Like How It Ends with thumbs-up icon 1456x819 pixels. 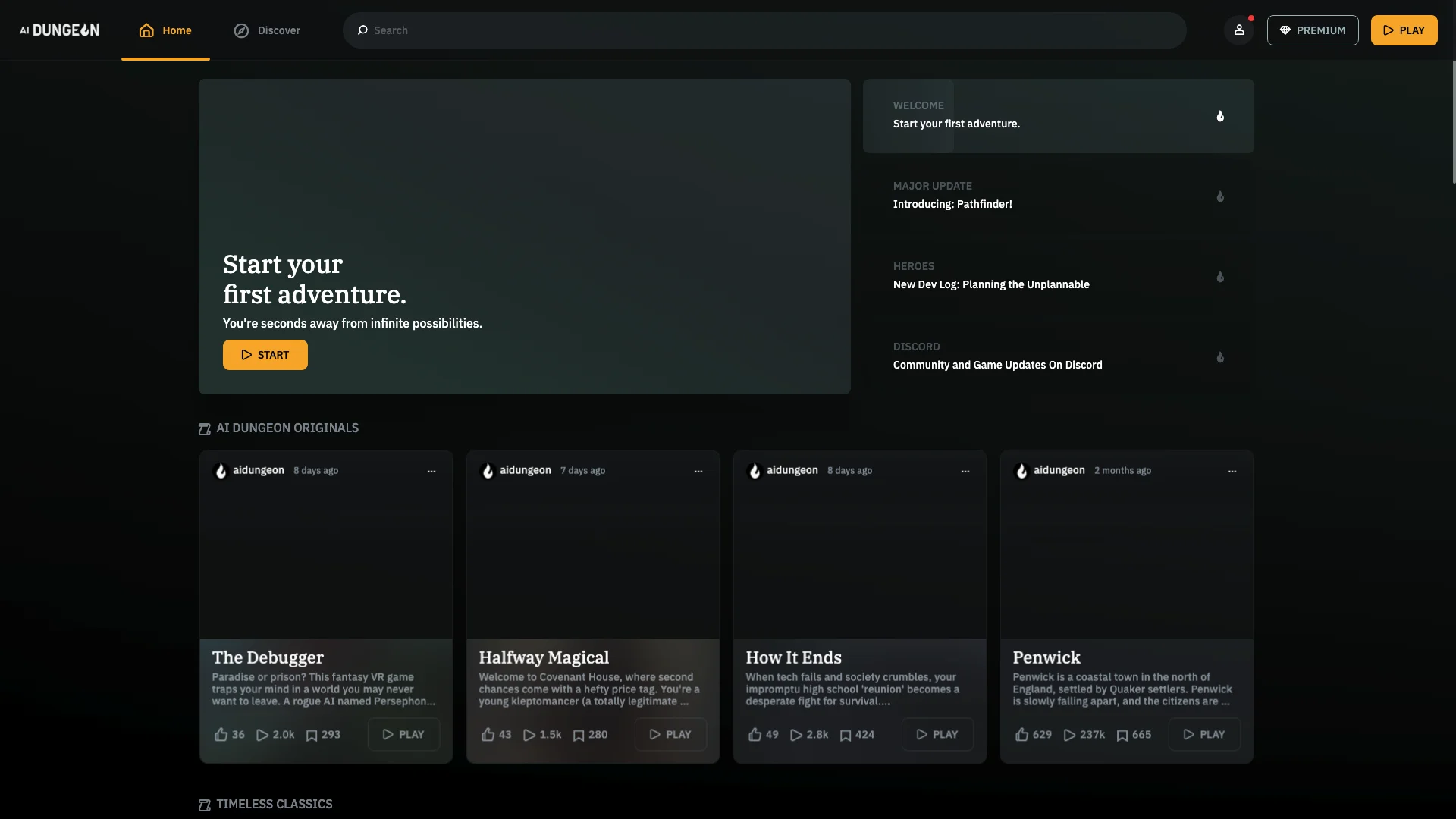point(755,734)
